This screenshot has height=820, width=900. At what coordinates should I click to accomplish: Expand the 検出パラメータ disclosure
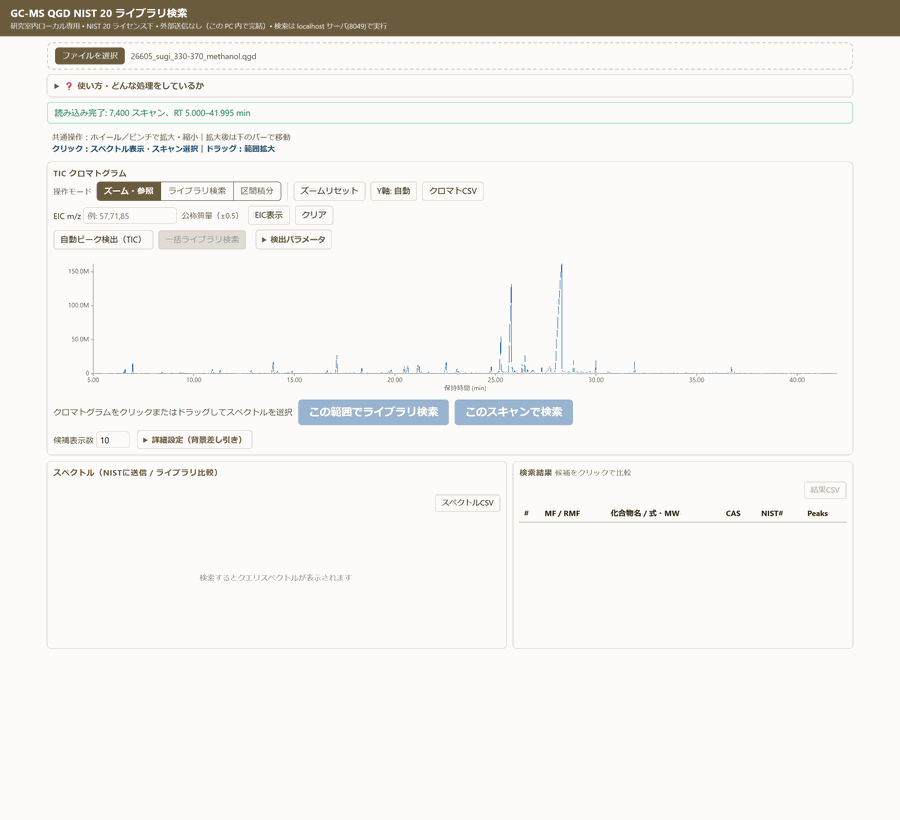[293, 240]
